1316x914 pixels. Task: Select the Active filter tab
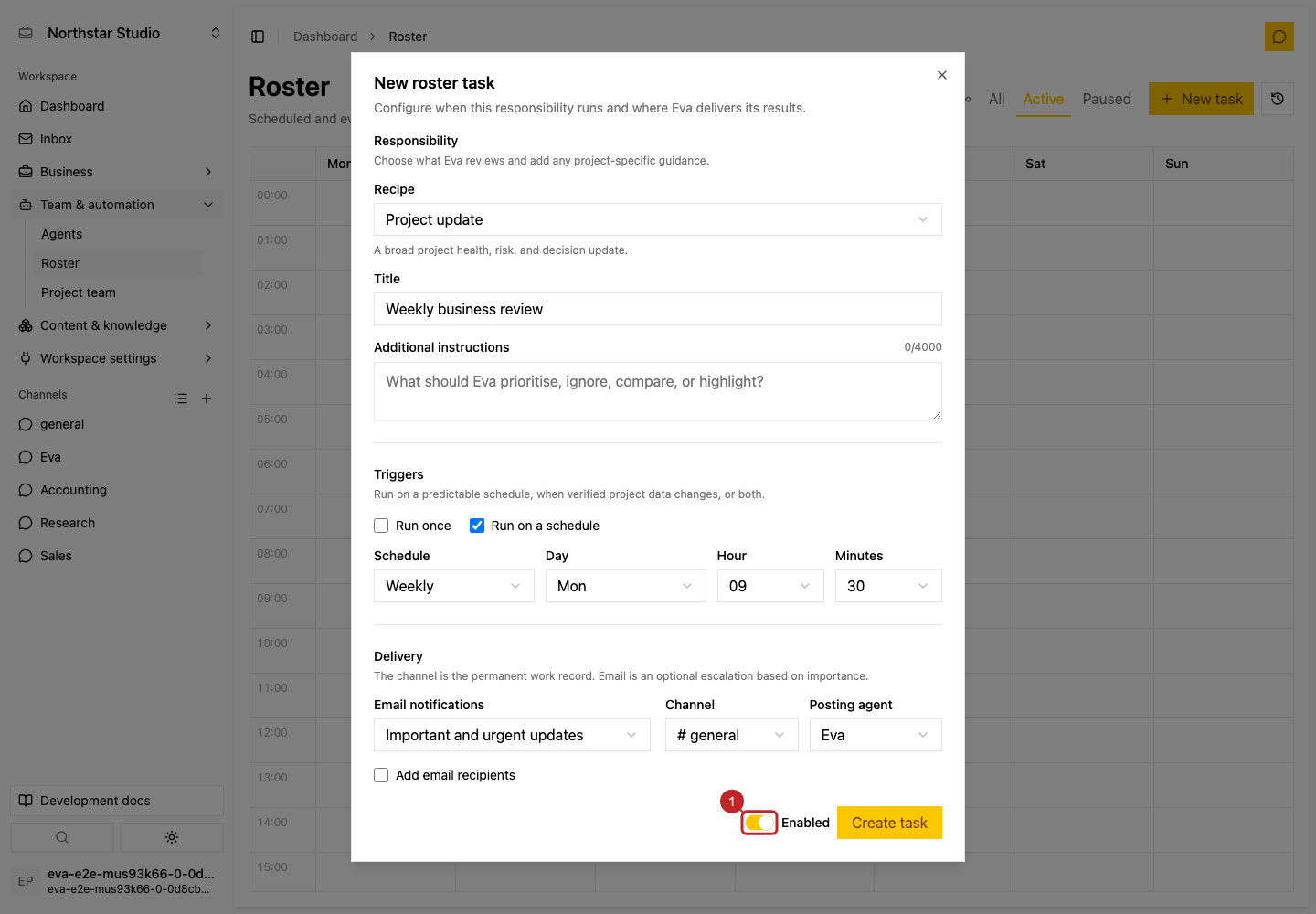coord(1044,99)
